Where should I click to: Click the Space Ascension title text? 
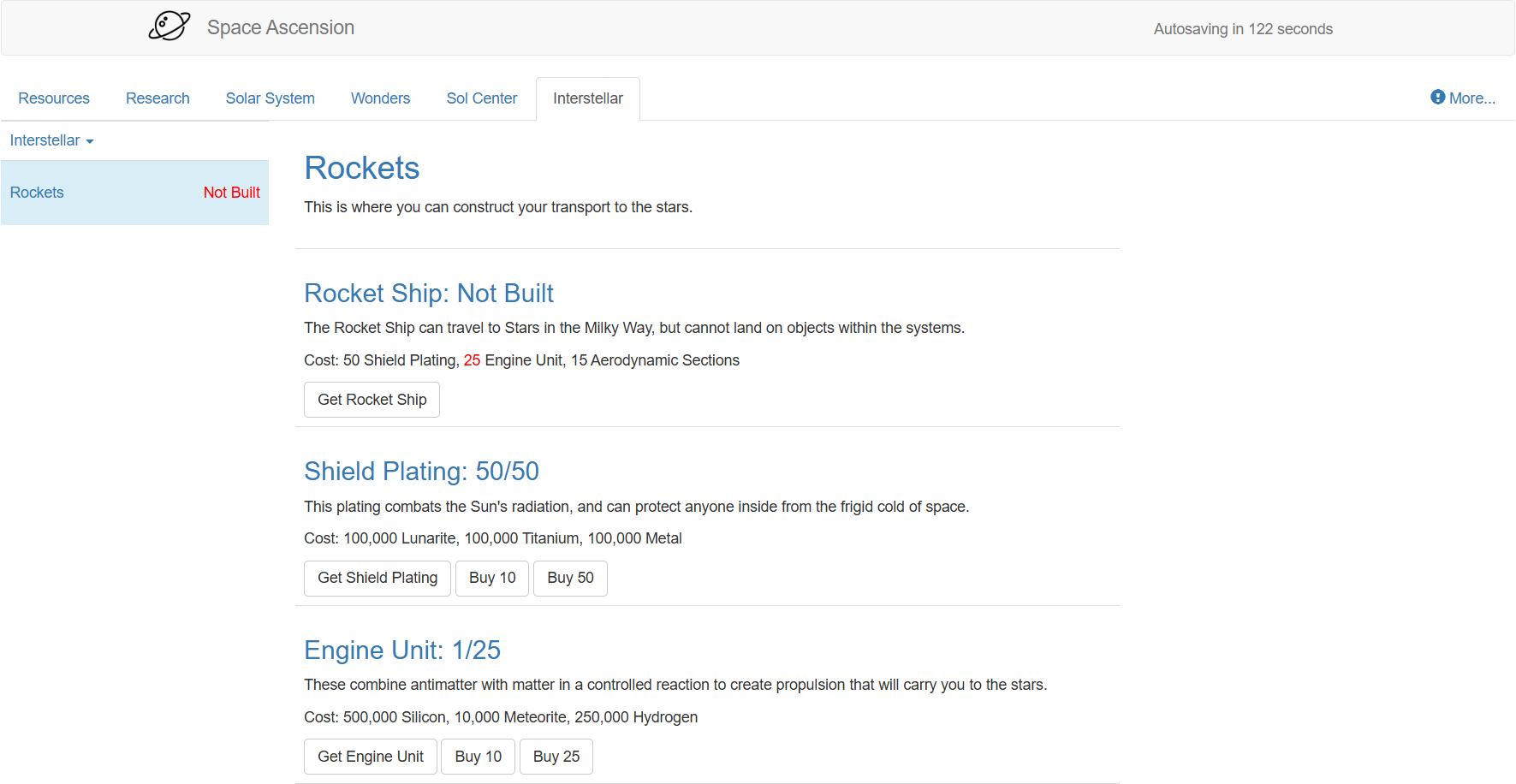tap(280, 27)
